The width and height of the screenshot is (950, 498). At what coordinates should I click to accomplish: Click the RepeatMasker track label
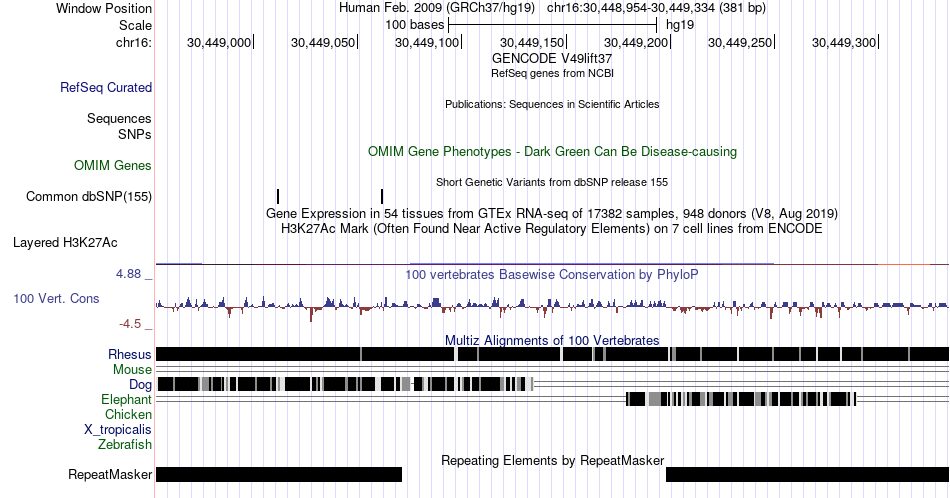(x=110, y=474)
